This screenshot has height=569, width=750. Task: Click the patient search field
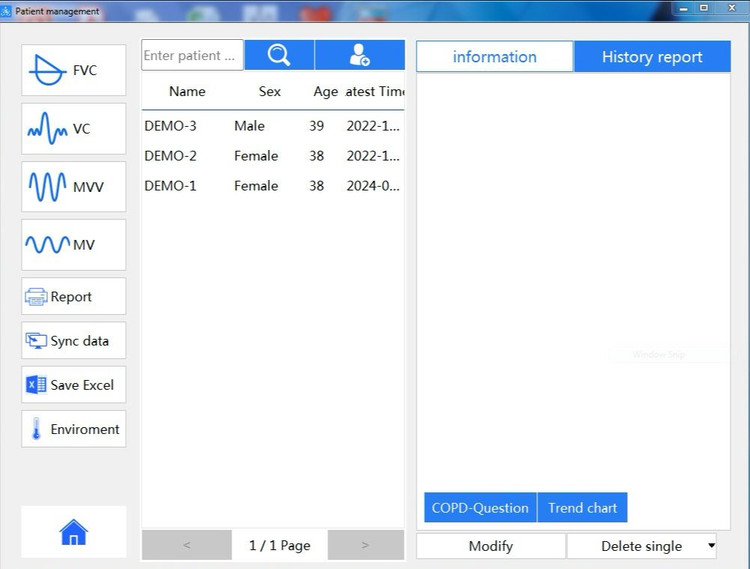[x=192, y=56]
